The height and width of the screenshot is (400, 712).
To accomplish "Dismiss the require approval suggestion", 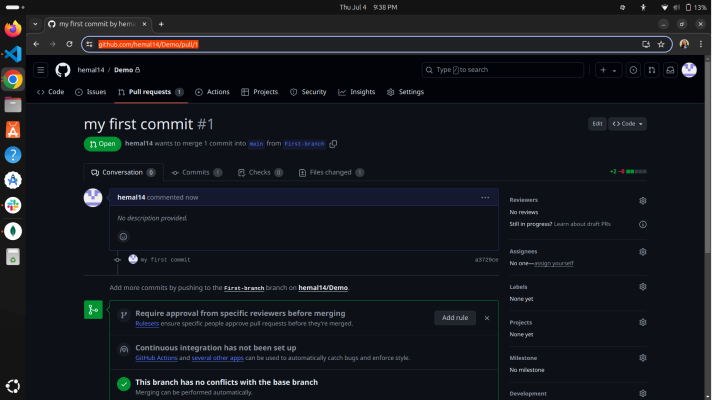I will pos(487,318).
